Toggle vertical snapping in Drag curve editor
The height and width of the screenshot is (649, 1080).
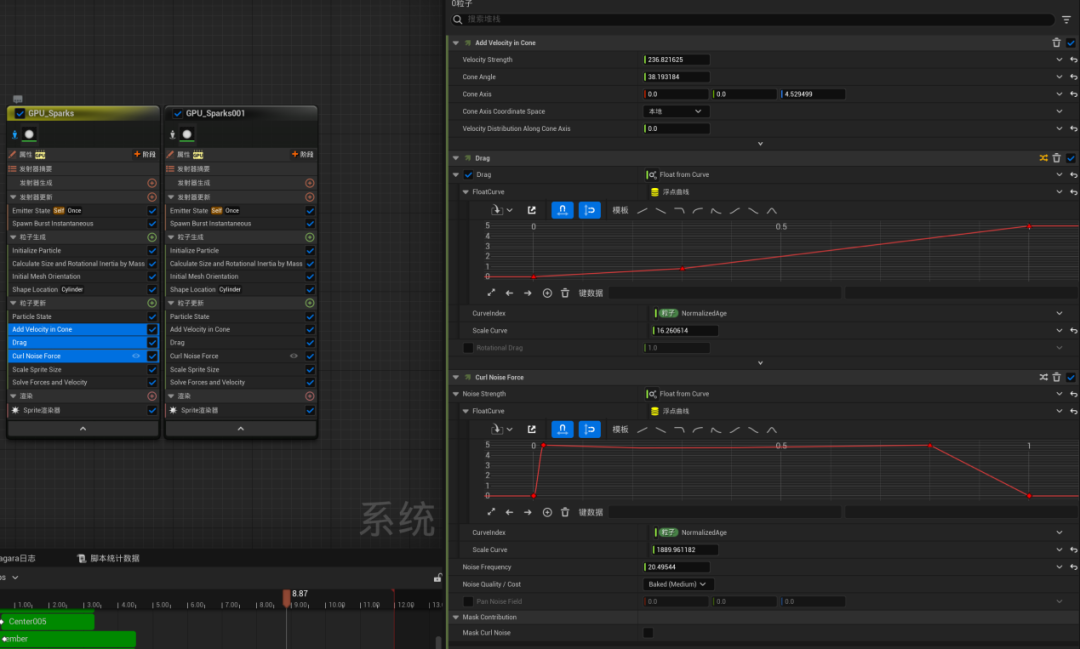pyautogui.click(x=590, y=210)
